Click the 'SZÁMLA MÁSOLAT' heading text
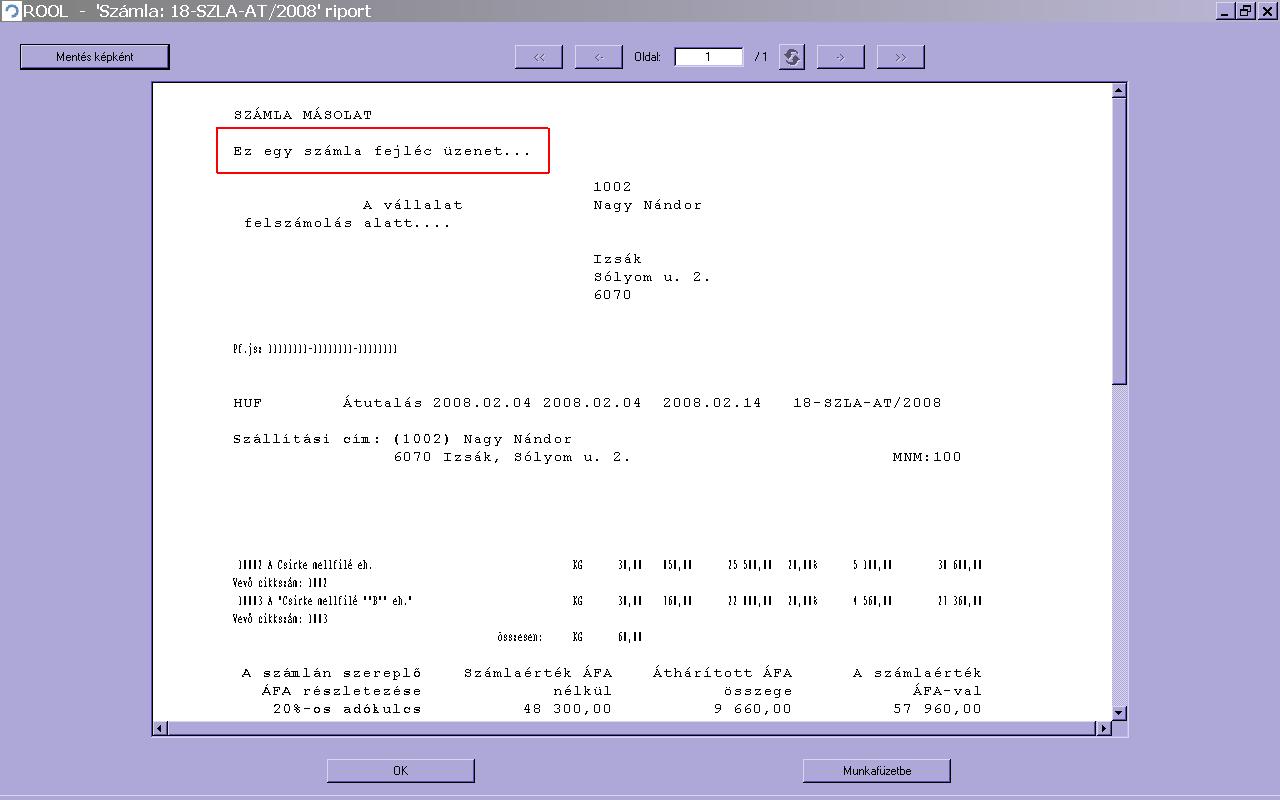This screenshot has height=800, width=1280. (x=302, y=115)
